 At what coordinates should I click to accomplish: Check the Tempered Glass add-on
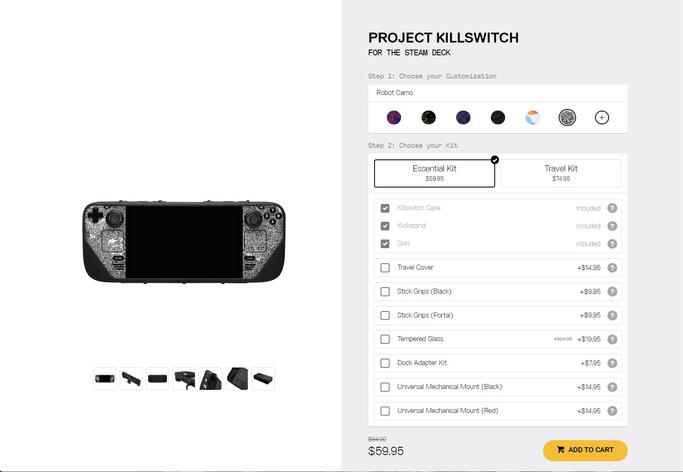[x=385, y=339]
